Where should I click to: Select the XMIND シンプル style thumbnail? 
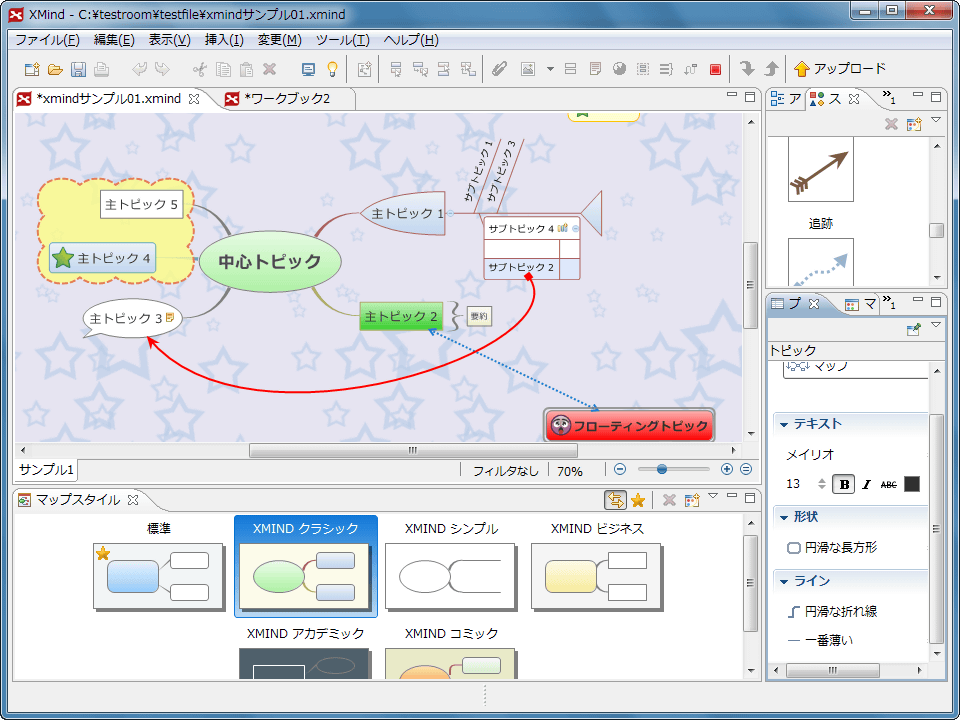pos(451,577)
